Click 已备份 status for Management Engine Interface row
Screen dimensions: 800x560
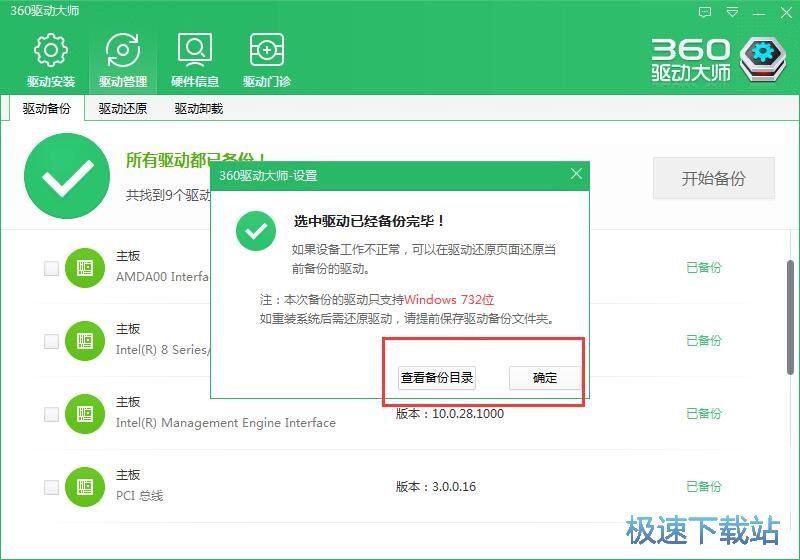(x=704, y=413)
